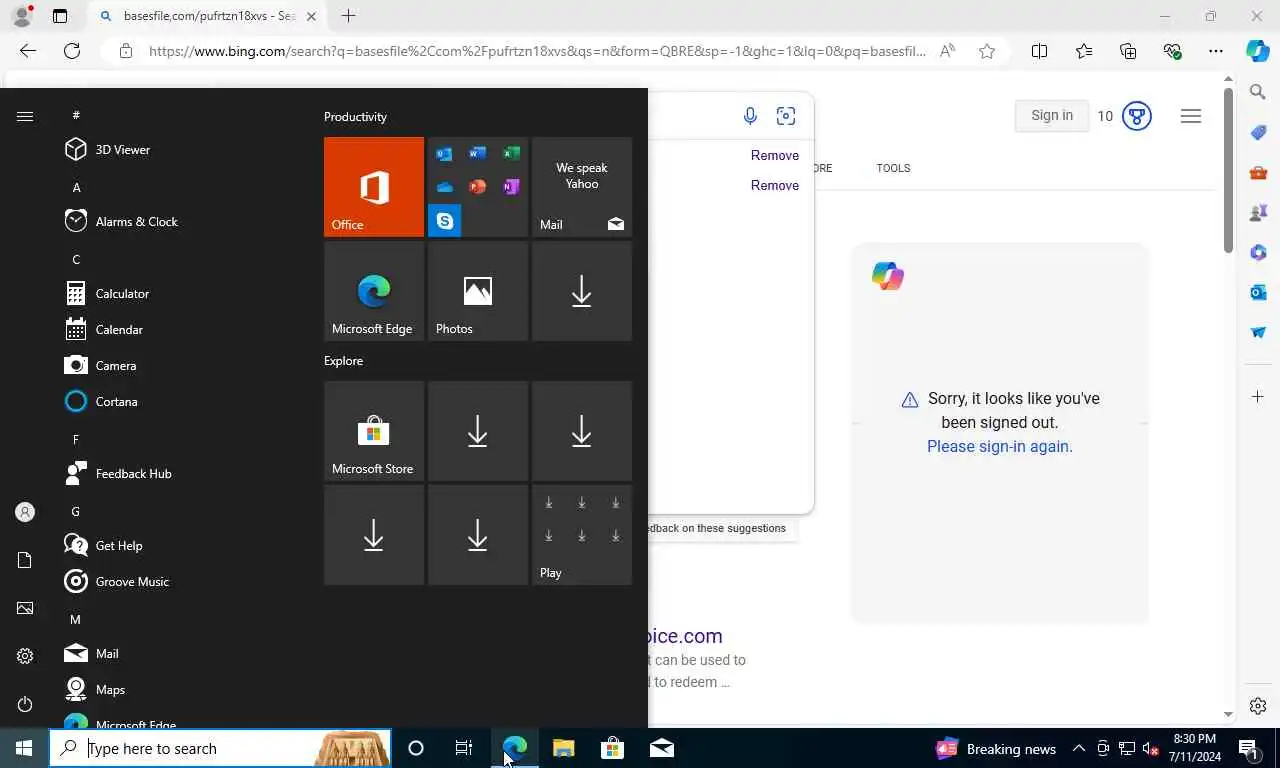
Task: Open Copilot in Edge toolbar
Action: click(x=1258, y=51)
